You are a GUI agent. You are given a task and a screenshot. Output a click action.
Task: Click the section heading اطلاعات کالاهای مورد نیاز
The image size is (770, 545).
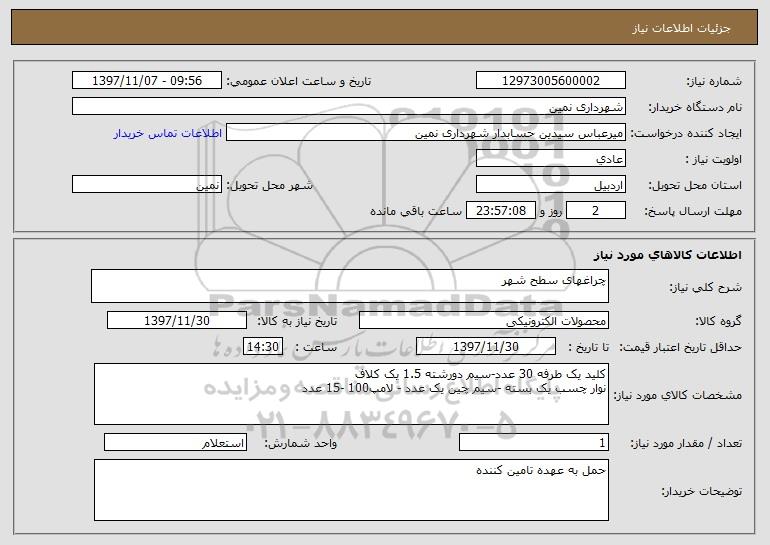(667, 255)
